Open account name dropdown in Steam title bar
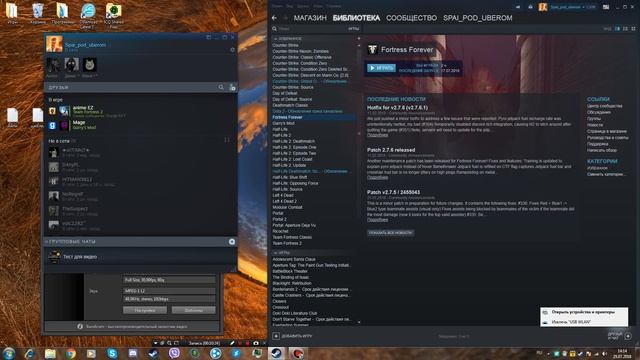This screenshot has height=360, width=640. click(572, 7)
